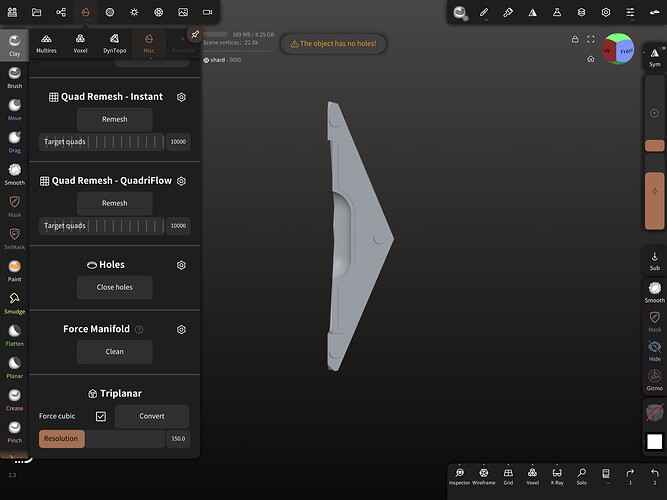The width and height of the screenshot is (667, 500).
Task: Open the Camera menu icon
Action: (207, 12)
